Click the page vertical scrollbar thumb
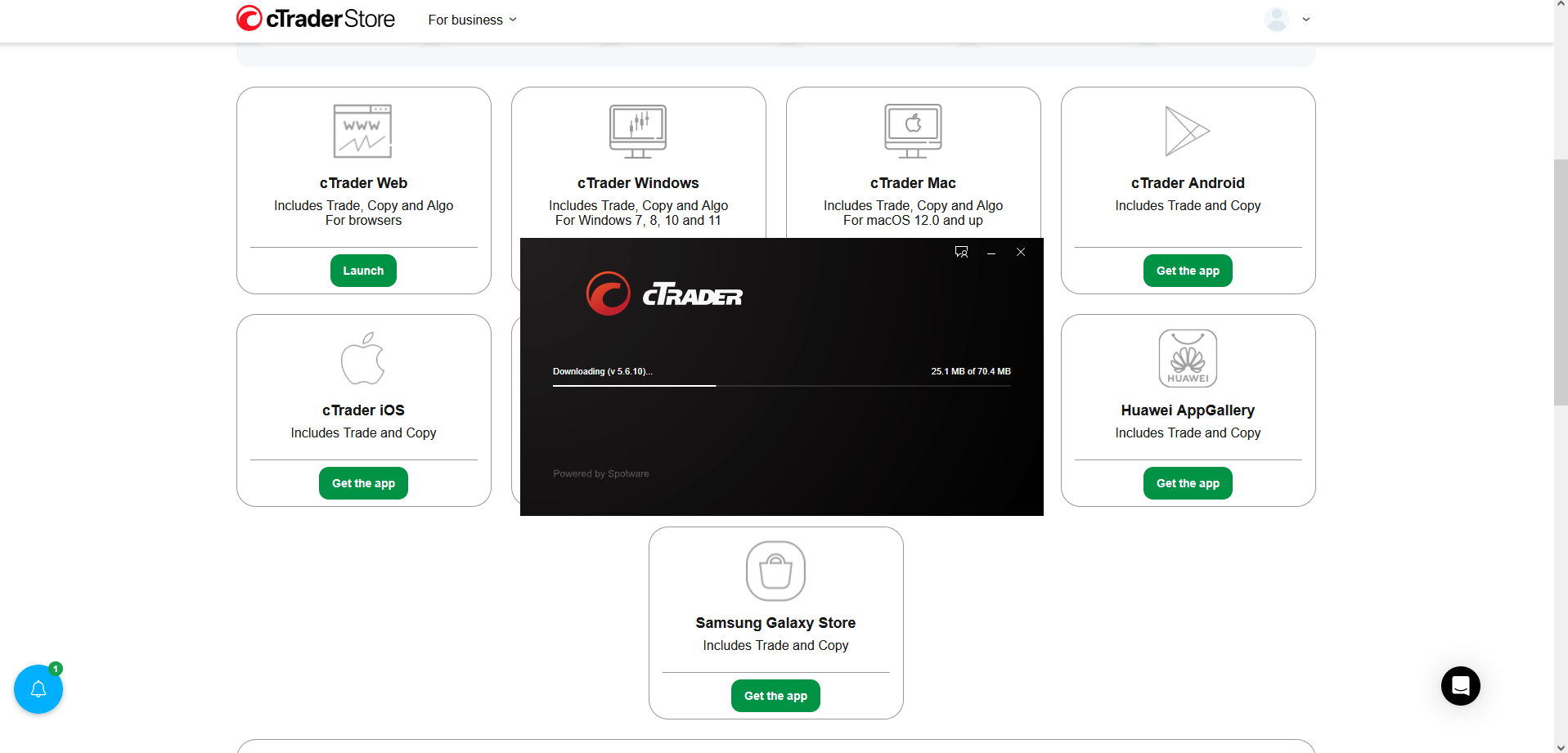1568x753 pixels. (1561, 282)
